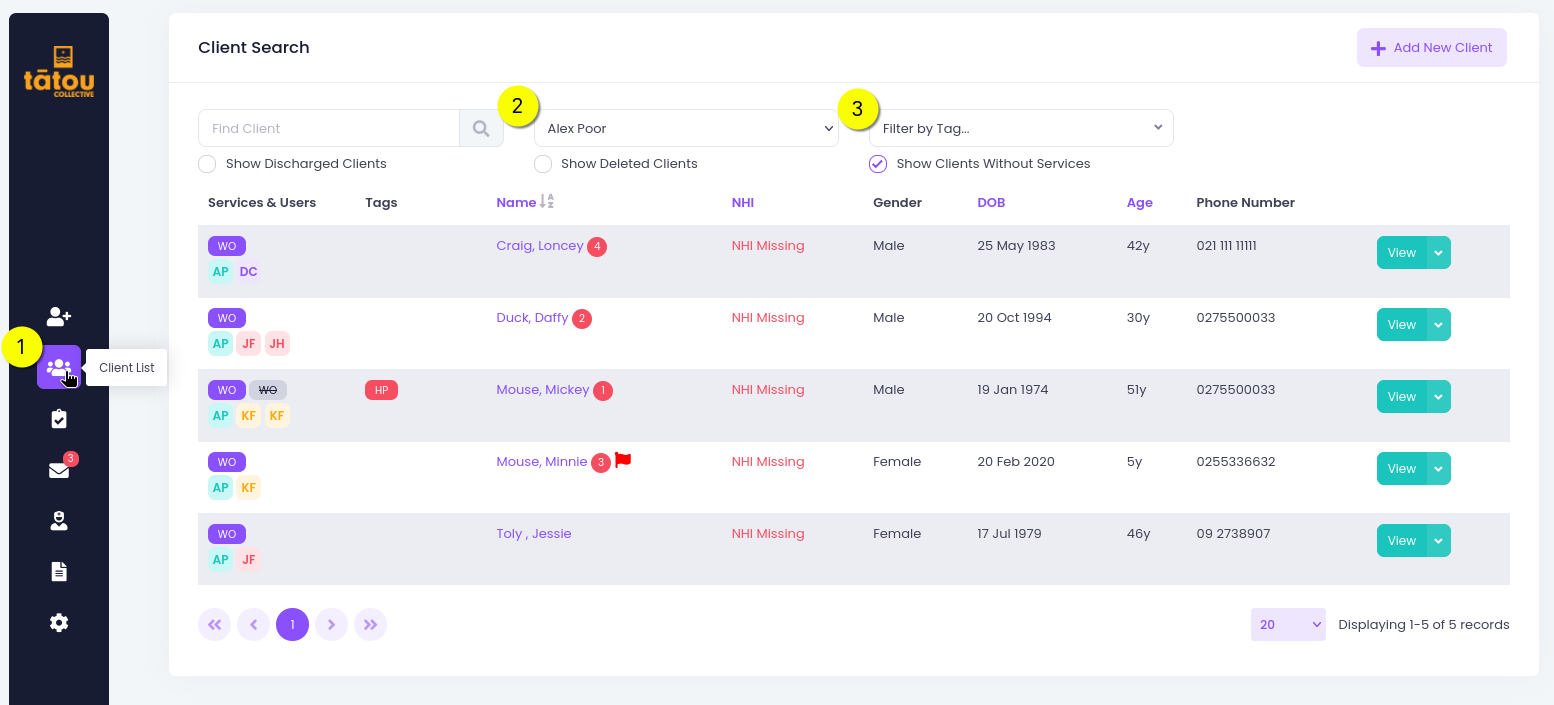Enable Show Discharged Clients
The height and width of the screenshot is (705, 1554).
[207, 164]
